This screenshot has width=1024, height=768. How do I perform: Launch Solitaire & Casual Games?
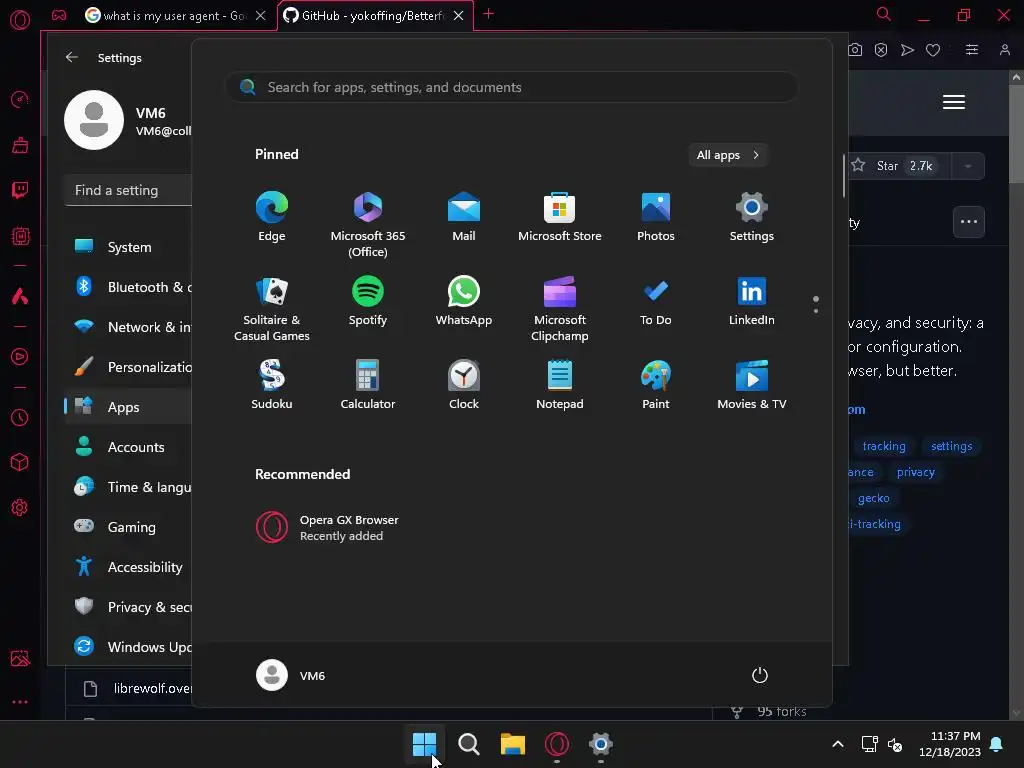pos(272,308)
